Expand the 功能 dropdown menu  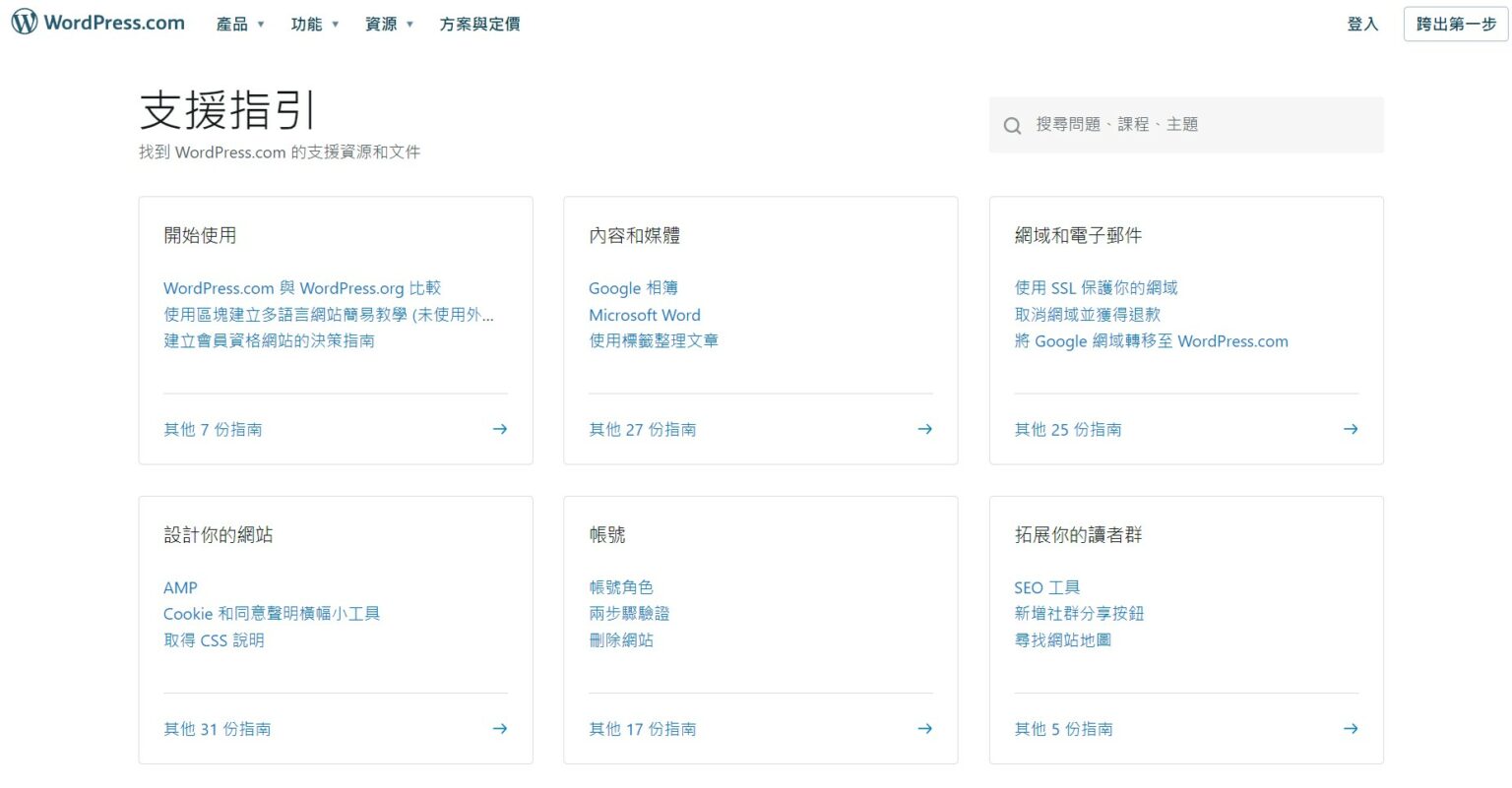coord(314,25)
